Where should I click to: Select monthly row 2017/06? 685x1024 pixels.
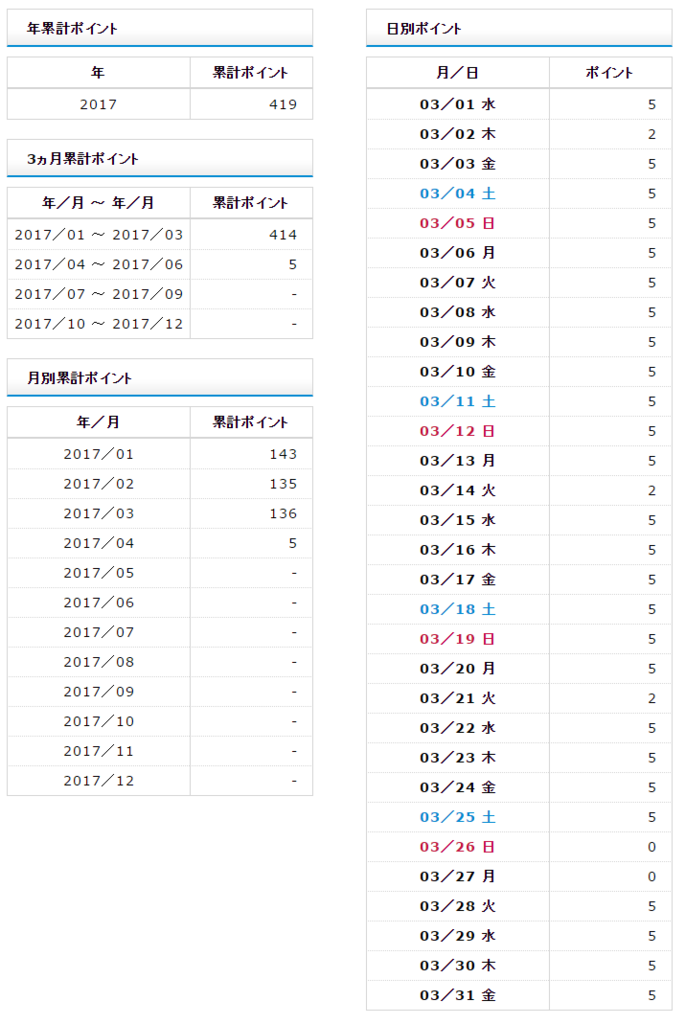[x=160, y=603]
